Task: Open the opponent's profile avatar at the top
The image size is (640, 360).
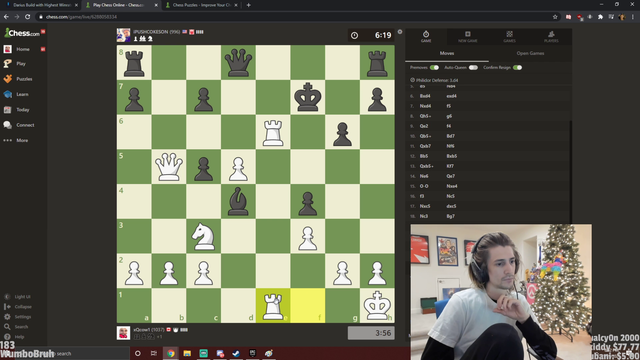Action: [123, 35]
